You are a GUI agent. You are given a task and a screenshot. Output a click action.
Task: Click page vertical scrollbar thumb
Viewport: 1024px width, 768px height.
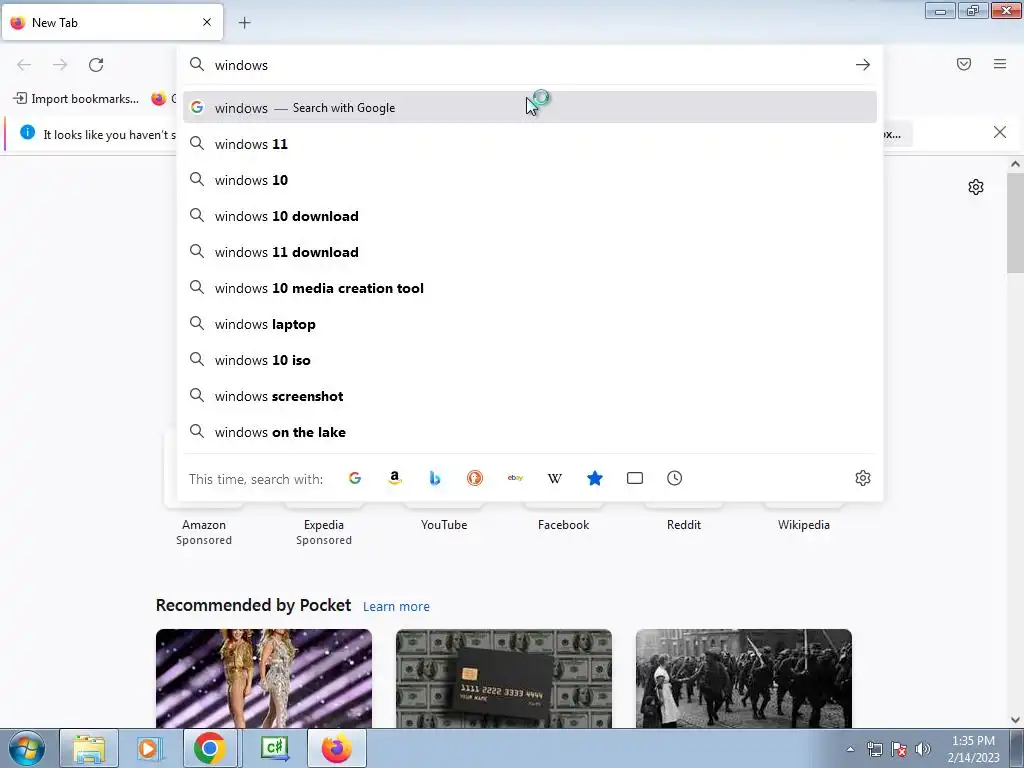(x=1015, y=223)
